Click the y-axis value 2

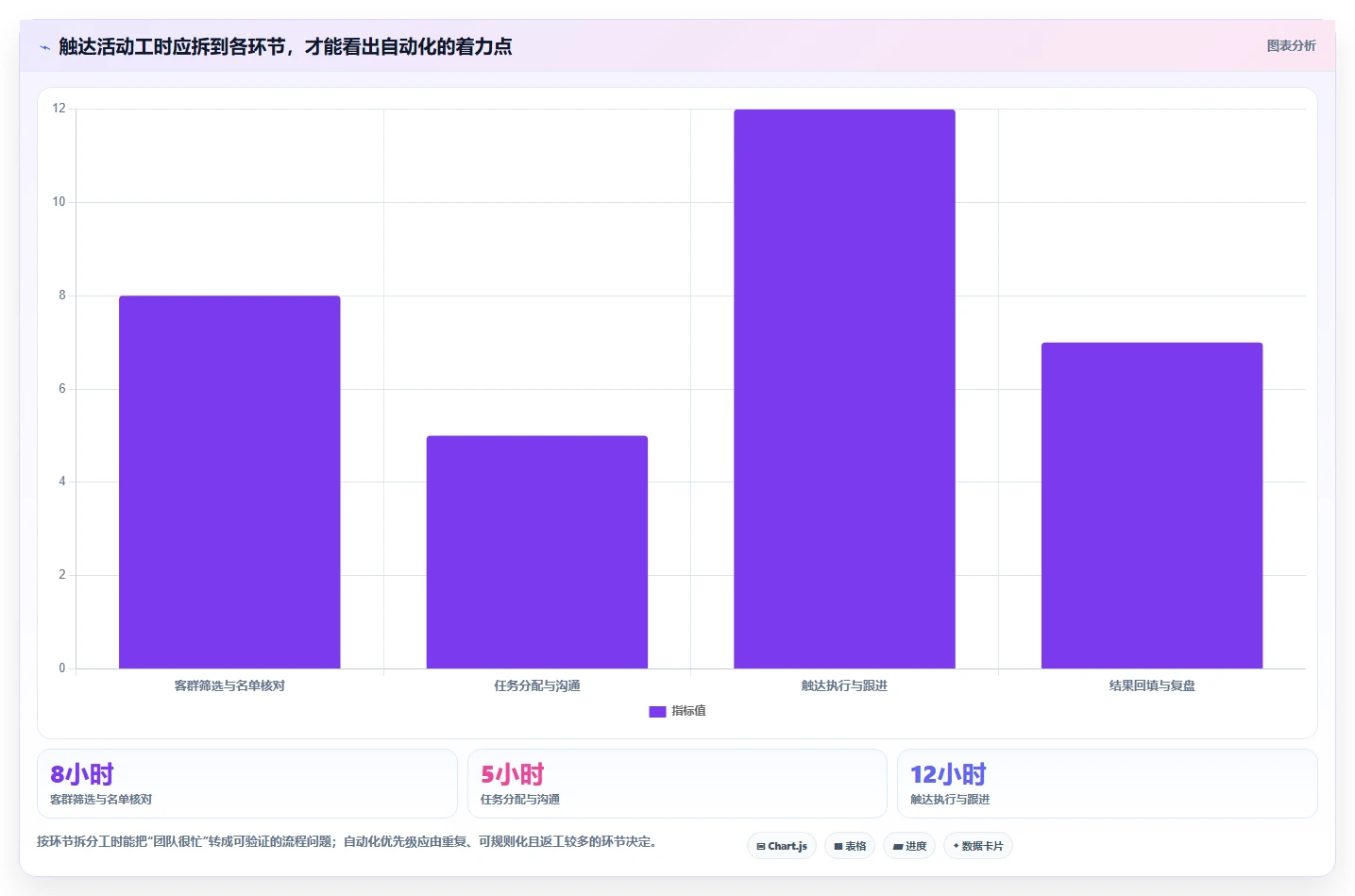[x=62, y=575]
